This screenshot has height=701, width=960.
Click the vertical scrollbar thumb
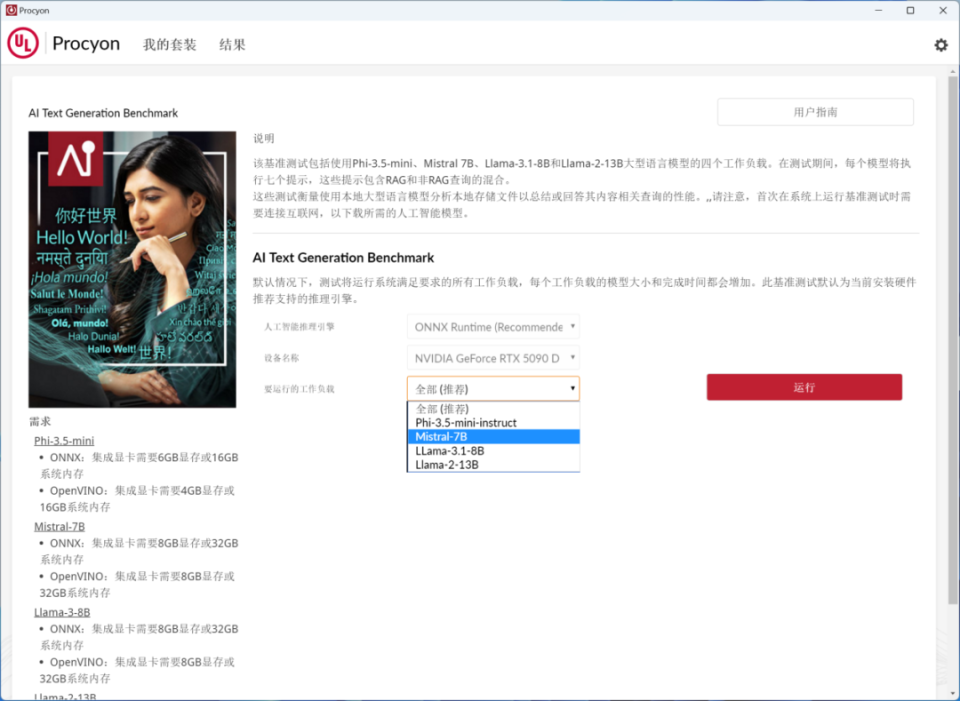pos(953,340)
